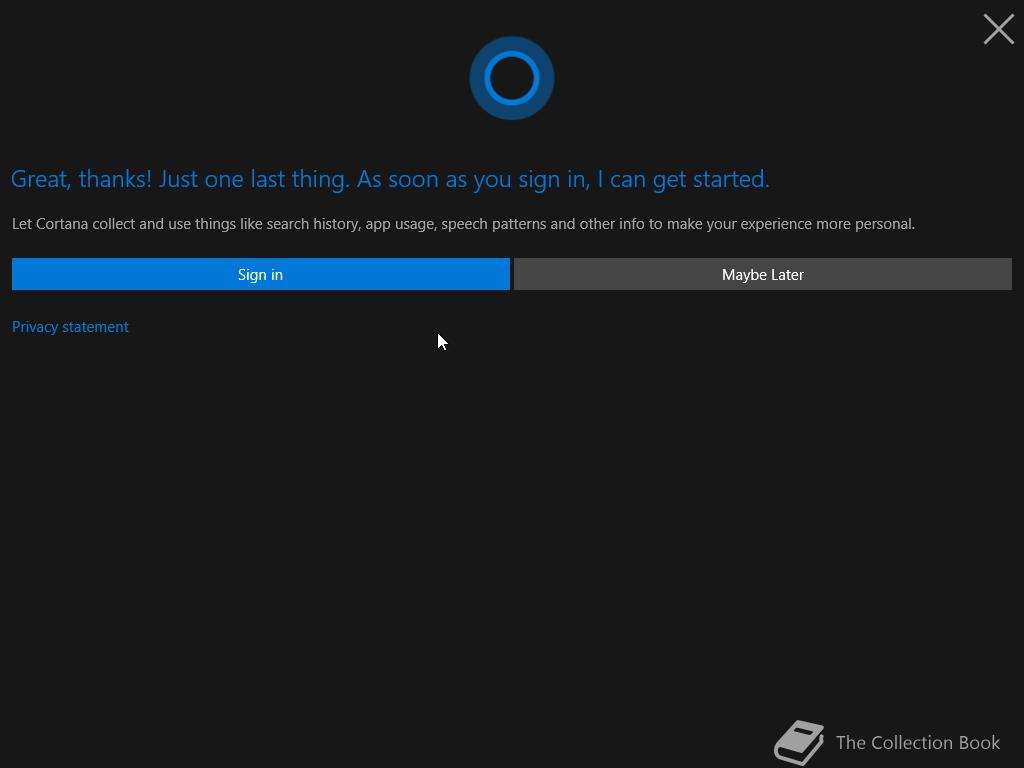This screenshot has width=1024, height=768.
Task: Click the Sign in button
Action: tap(261, 274)
